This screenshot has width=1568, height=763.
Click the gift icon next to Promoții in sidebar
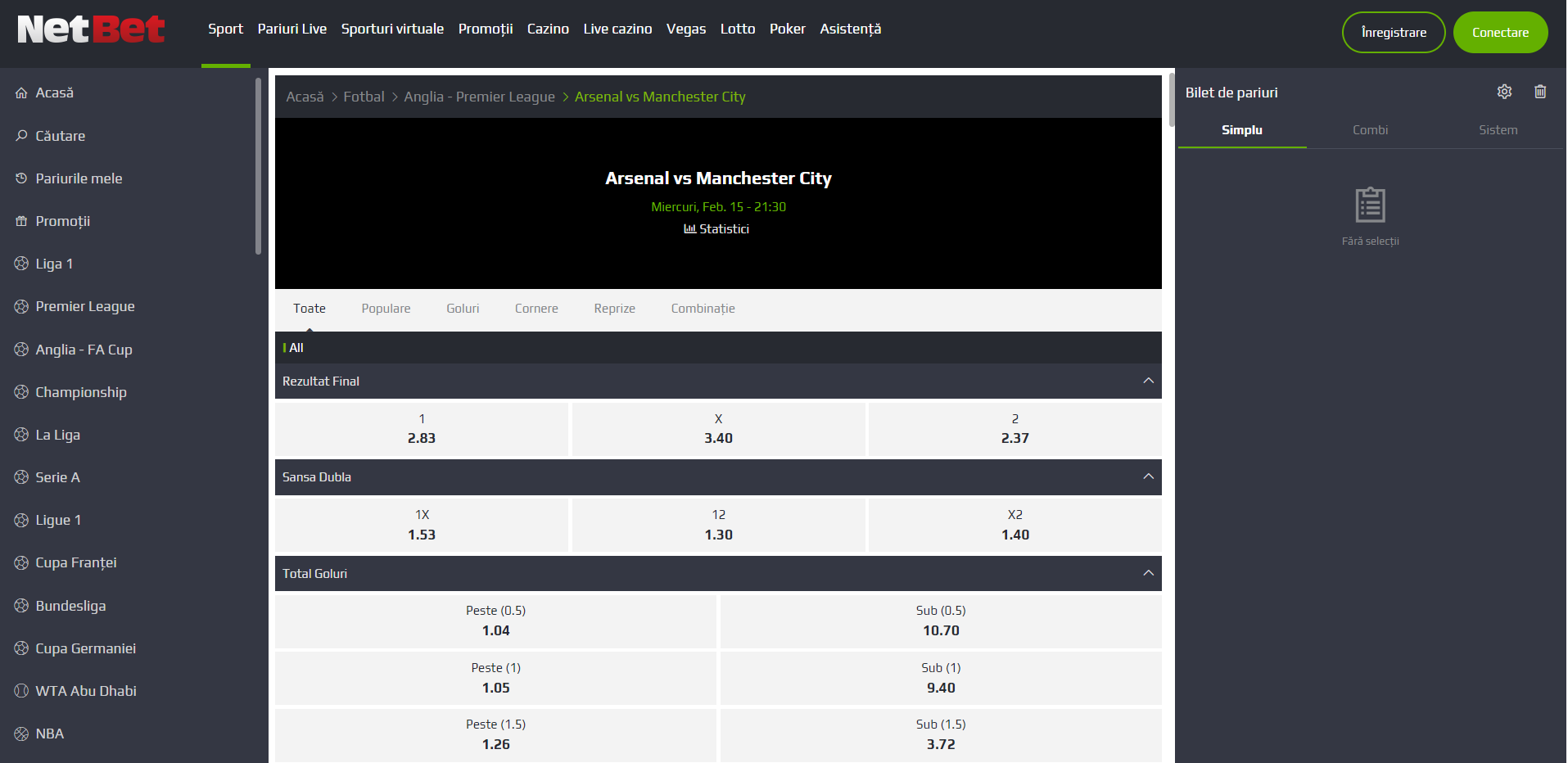[x=21, y=221]
